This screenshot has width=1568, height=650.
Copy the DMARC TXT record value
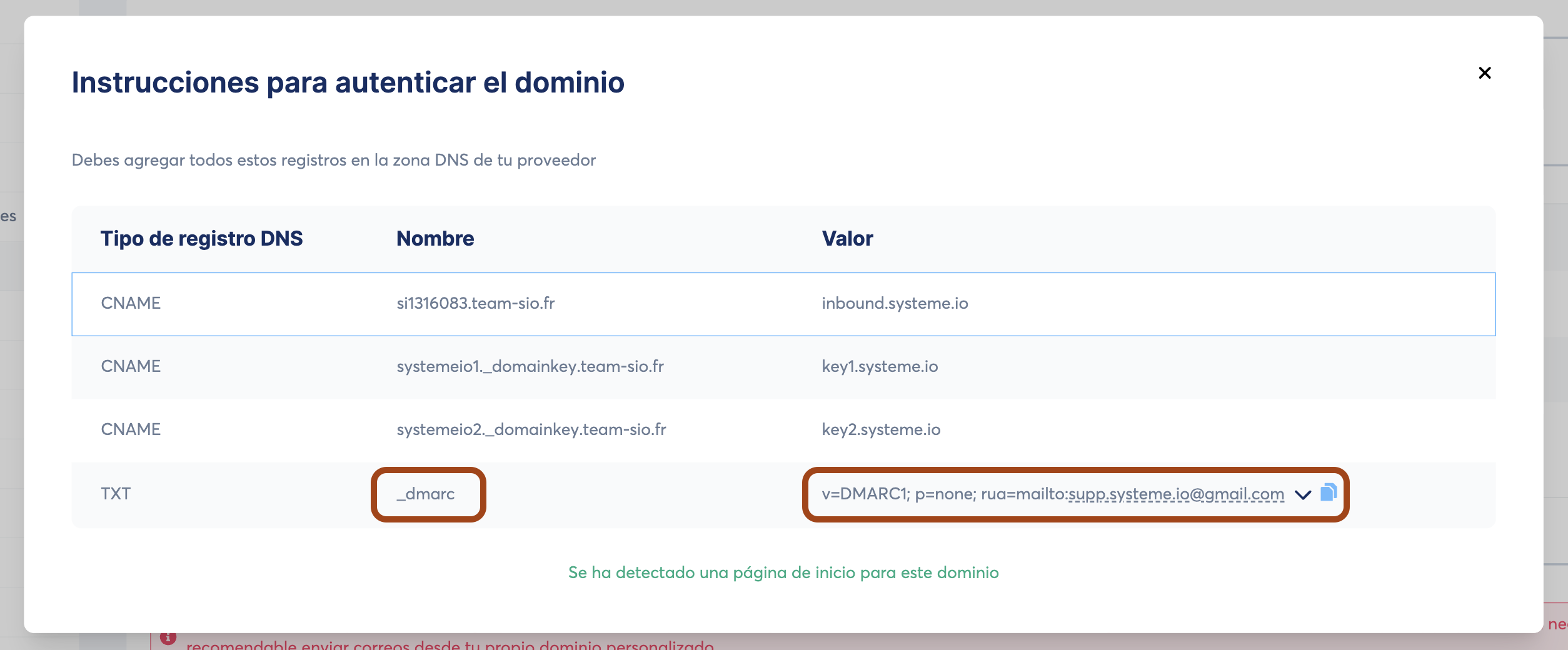[x=1329, y=493]
